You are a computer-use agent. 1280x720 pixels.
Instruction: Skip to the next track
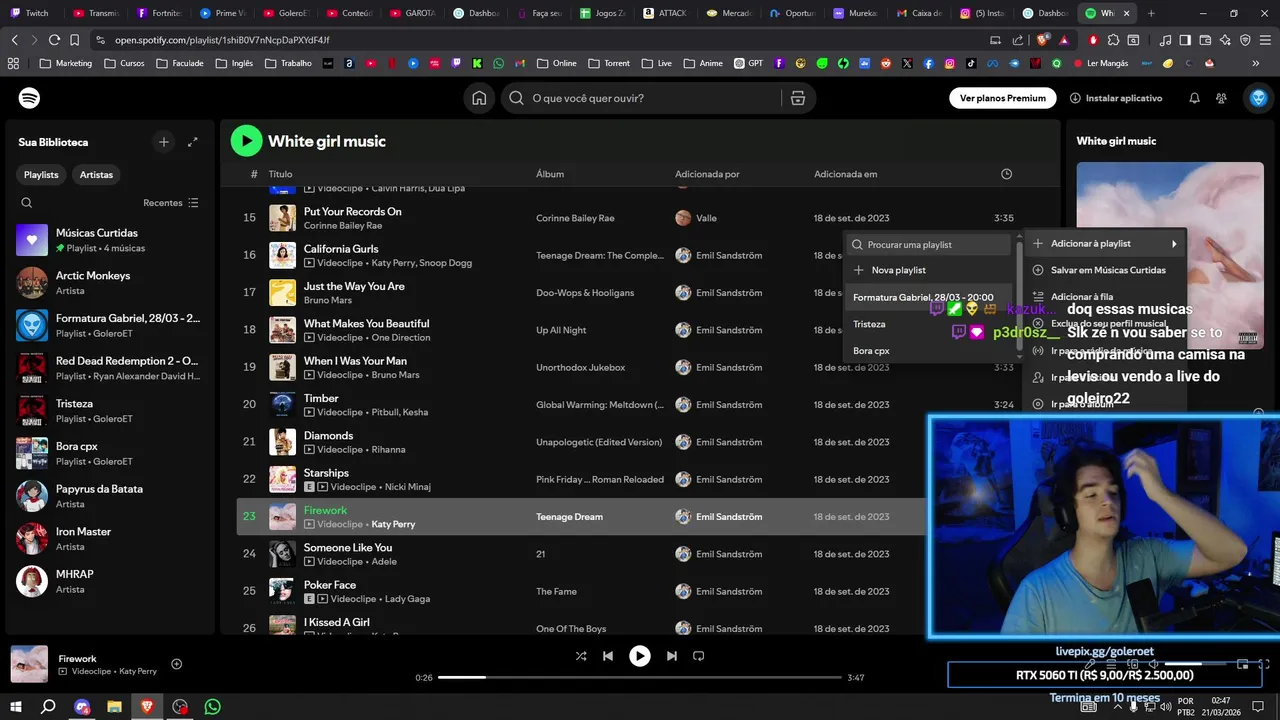pyautogui.click(x=672, y=656)
